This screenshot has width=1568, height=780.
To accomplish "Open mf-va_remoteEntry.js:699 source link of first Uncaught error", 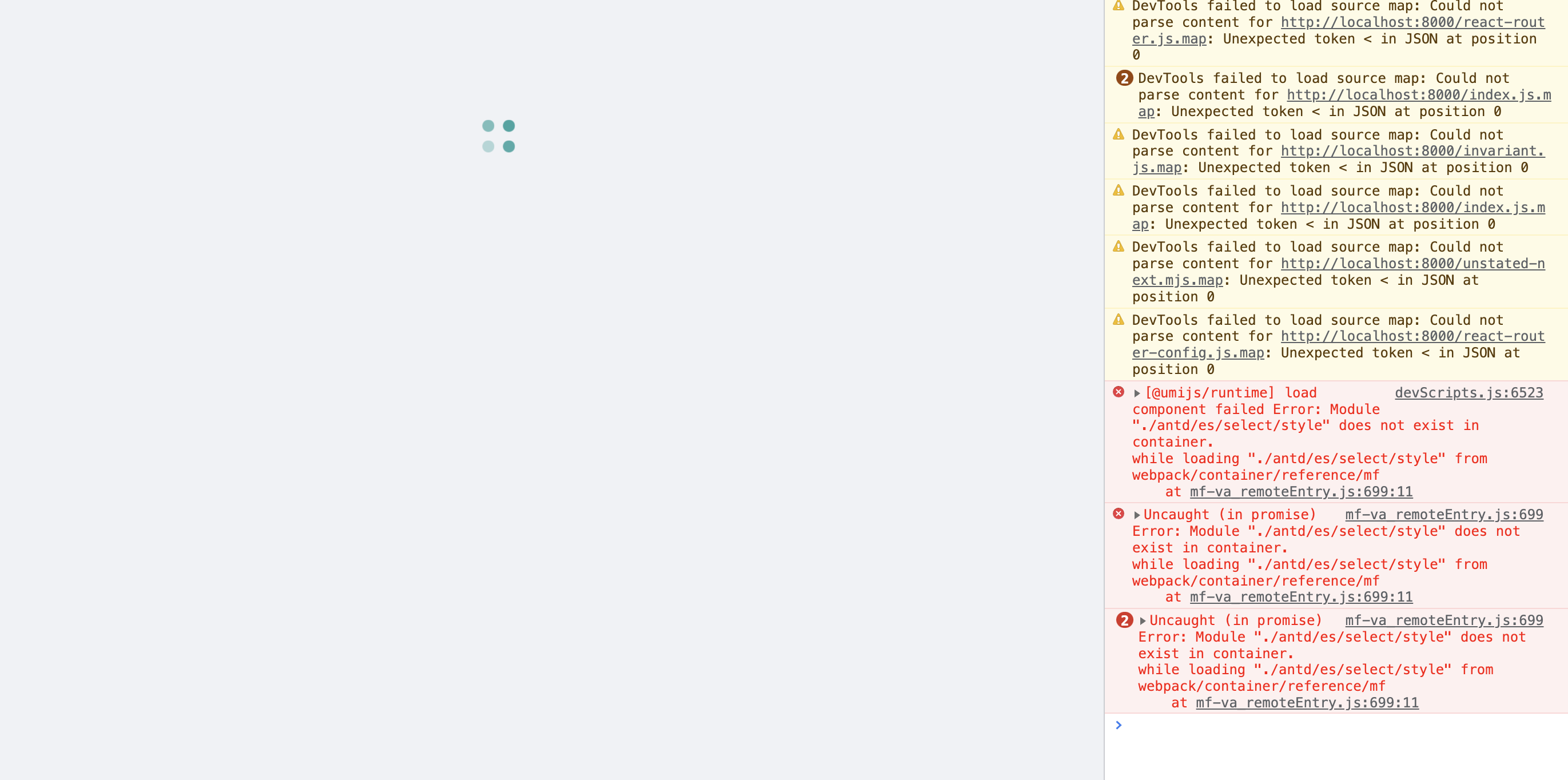I will (x=1444, y=515).
